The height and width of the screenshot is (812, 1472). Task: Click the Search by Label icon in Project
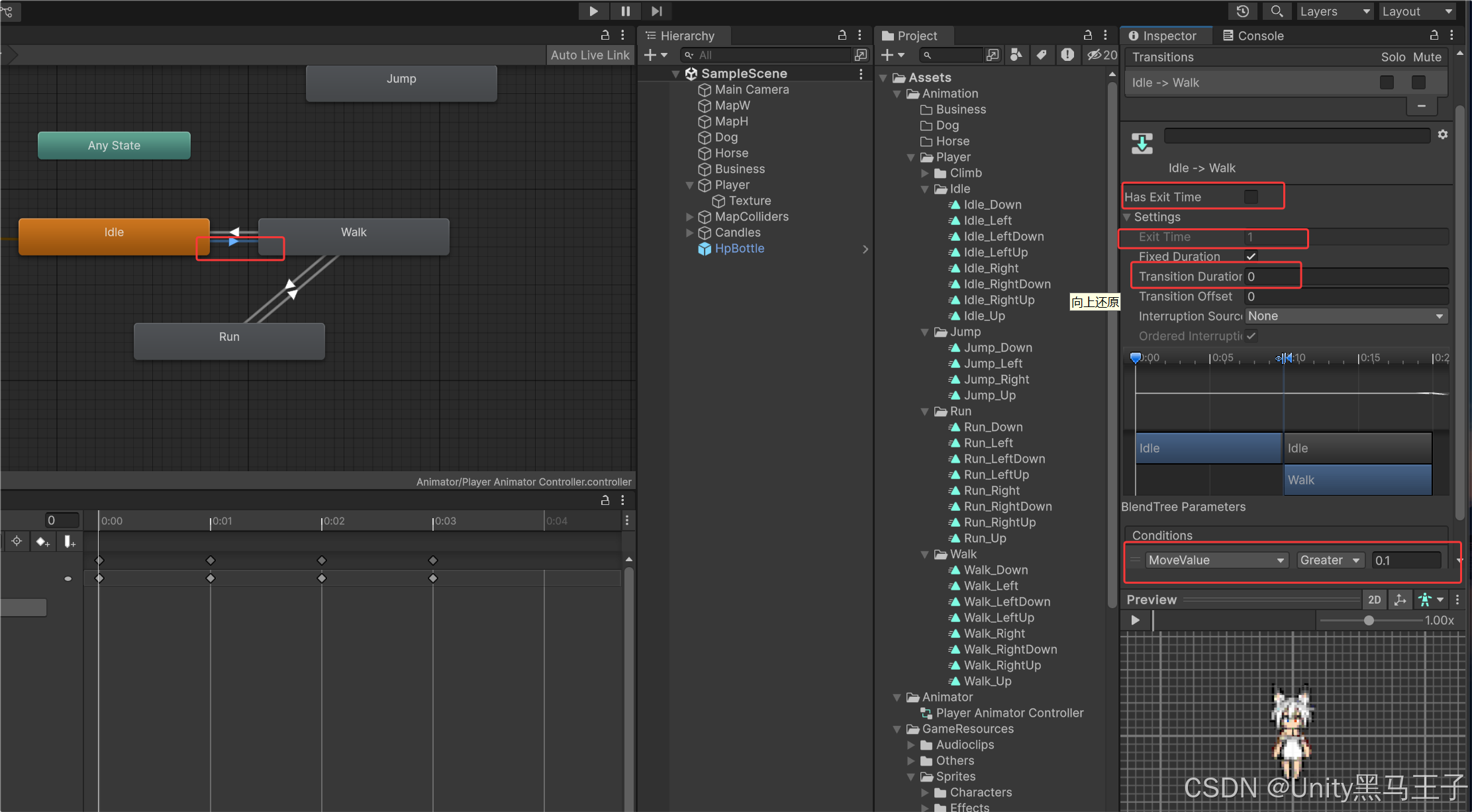1042,55
